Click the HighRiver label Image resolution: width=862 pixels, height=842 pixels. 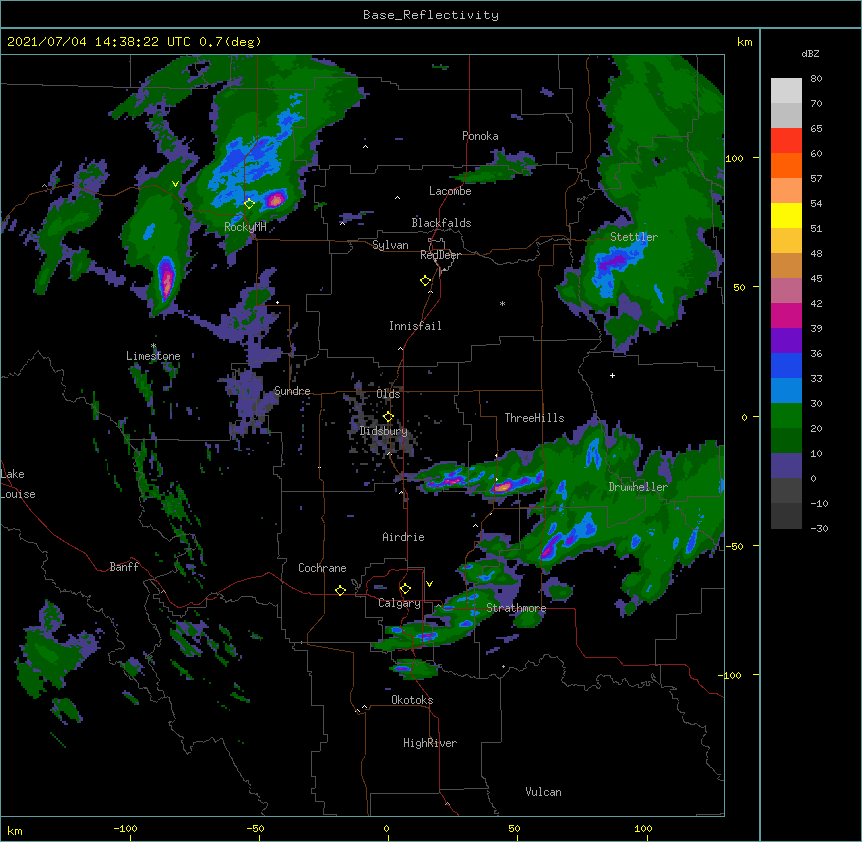(x=430, y=744)
